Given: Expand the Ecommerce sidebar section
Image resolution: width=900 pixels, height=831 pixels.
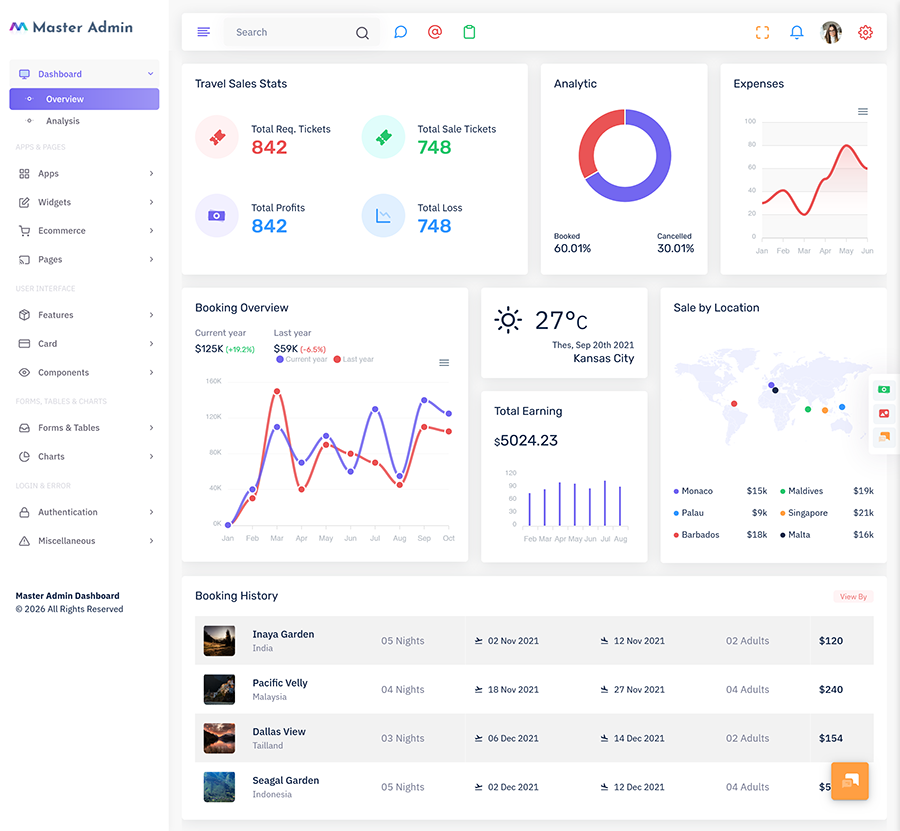Looking at the screenshot, I should (x=84, y=231).
